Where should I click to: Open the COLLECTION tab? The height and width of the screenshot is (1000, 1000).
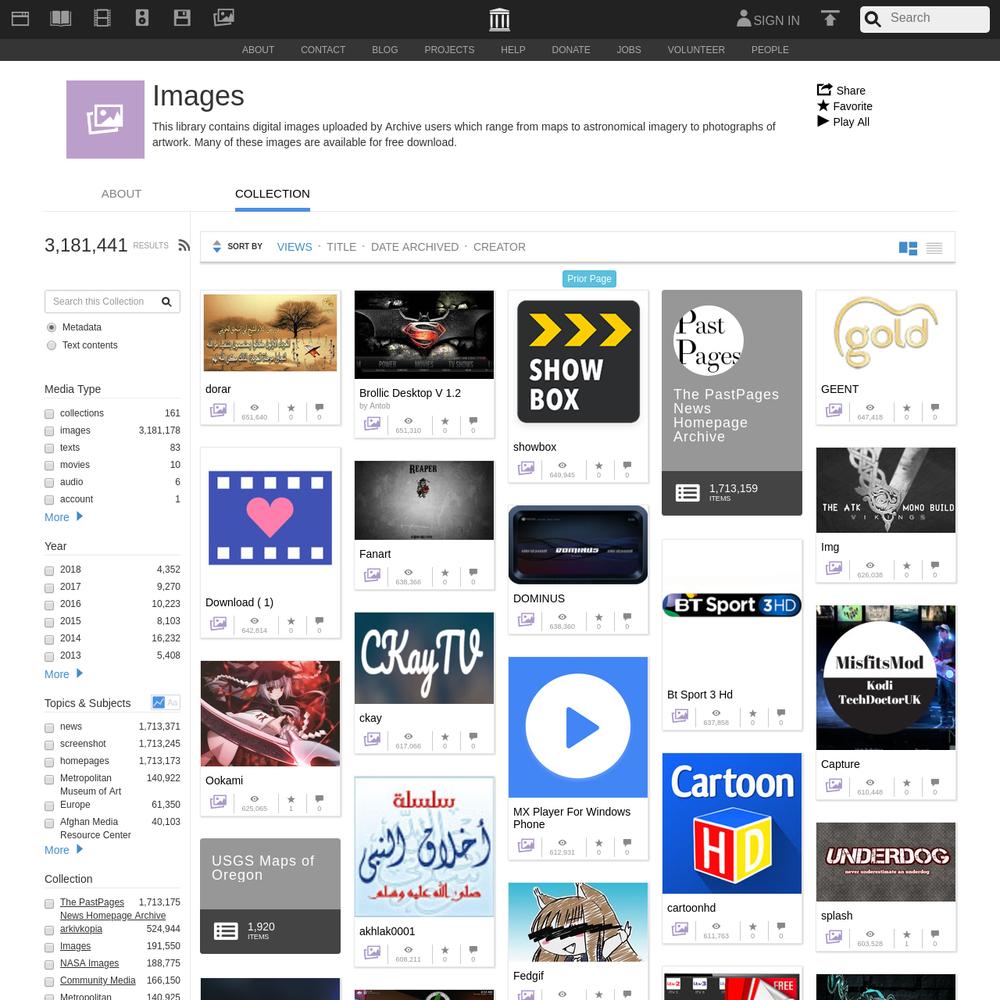click(272, 194)
